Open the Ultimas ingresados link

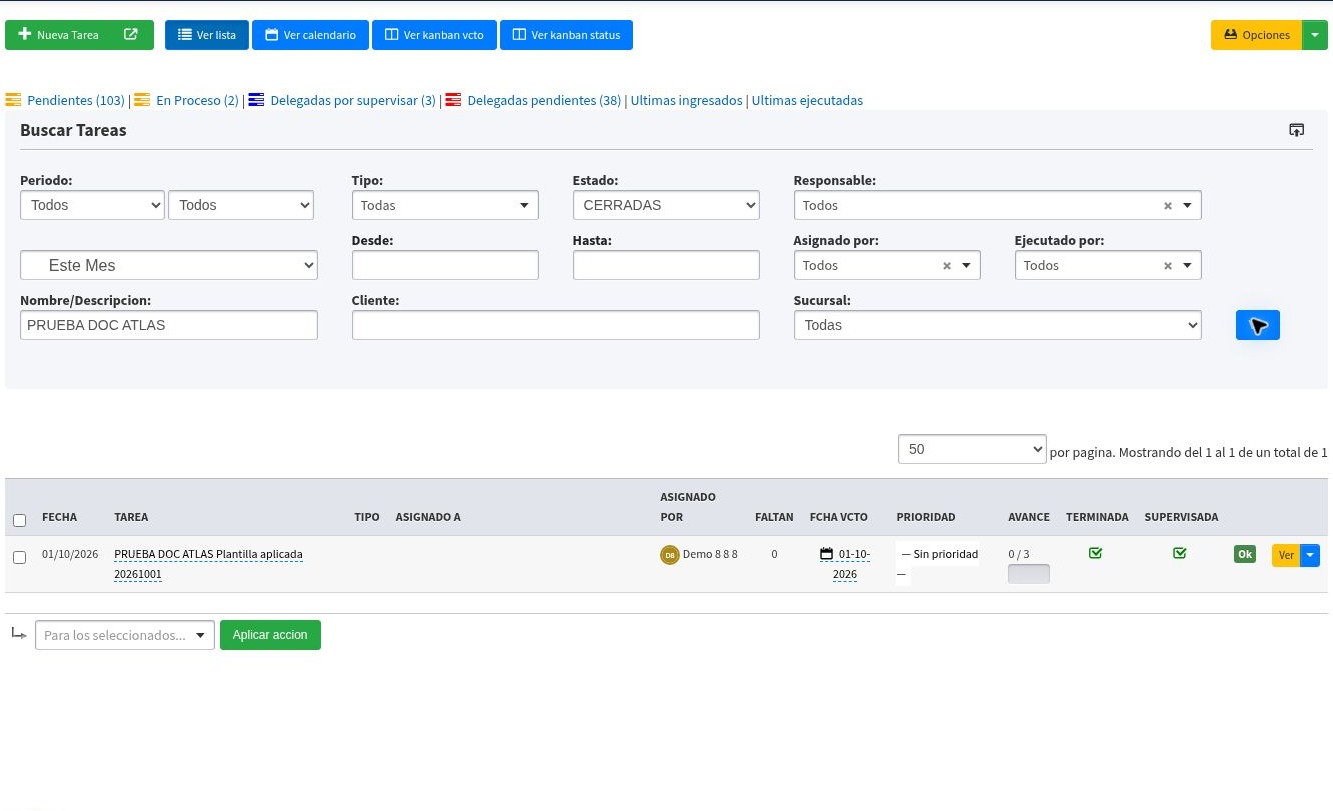[687, 100]
